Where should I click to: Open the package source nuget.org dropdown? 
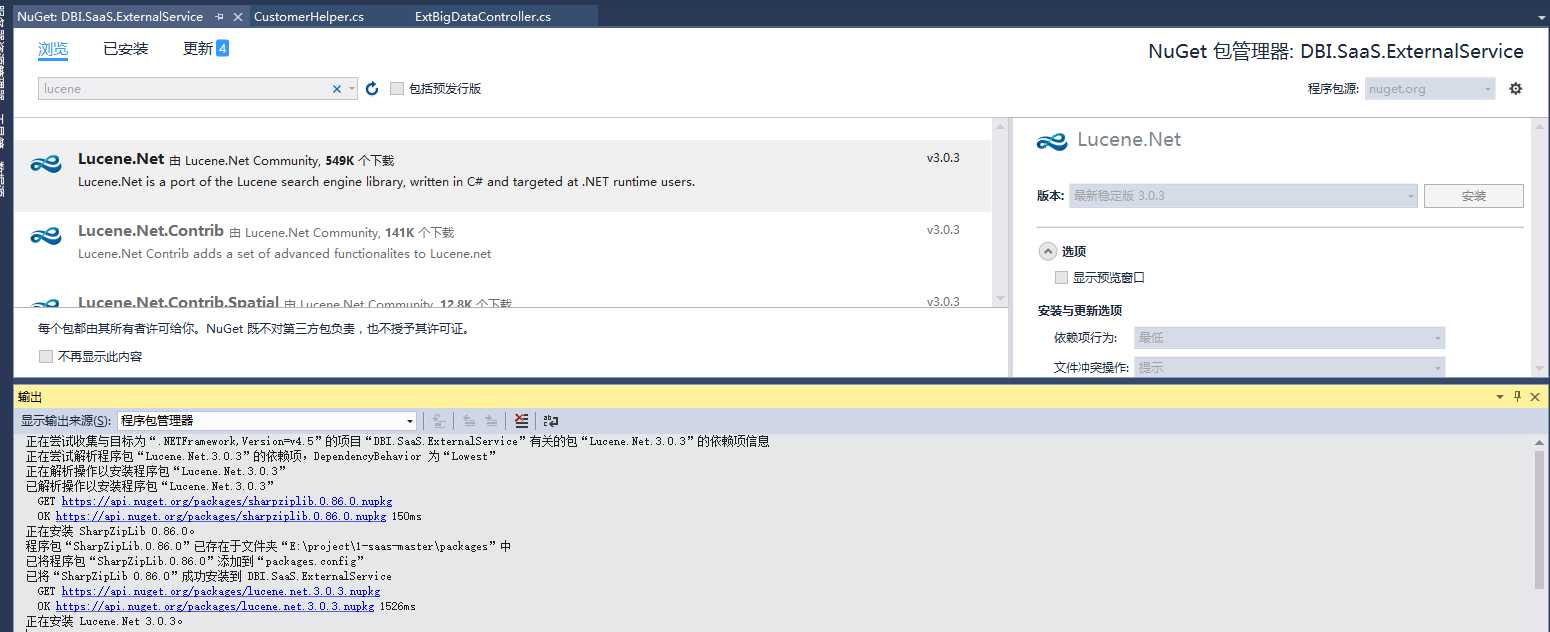[1430, 89]
